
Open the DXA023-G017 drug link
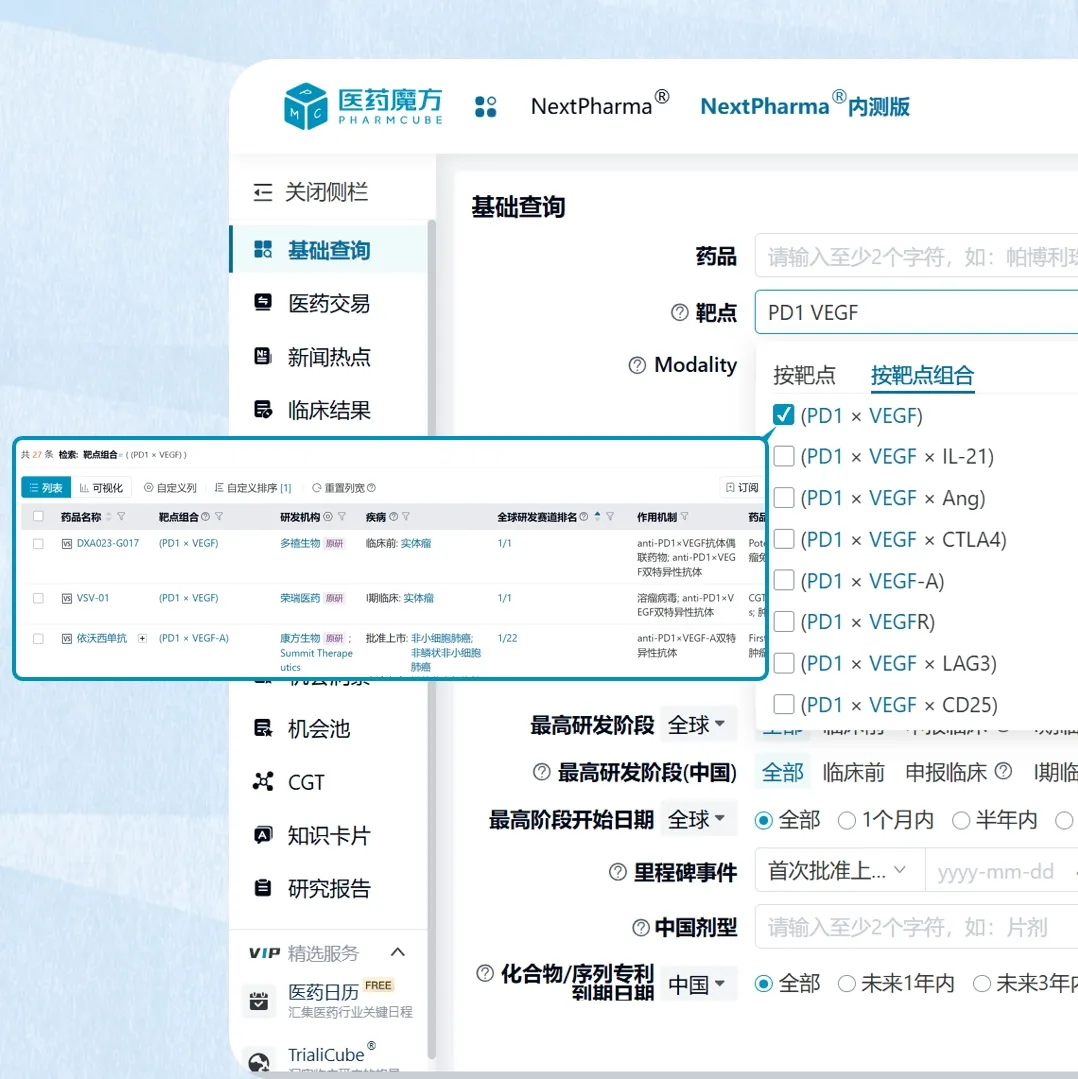108,544
